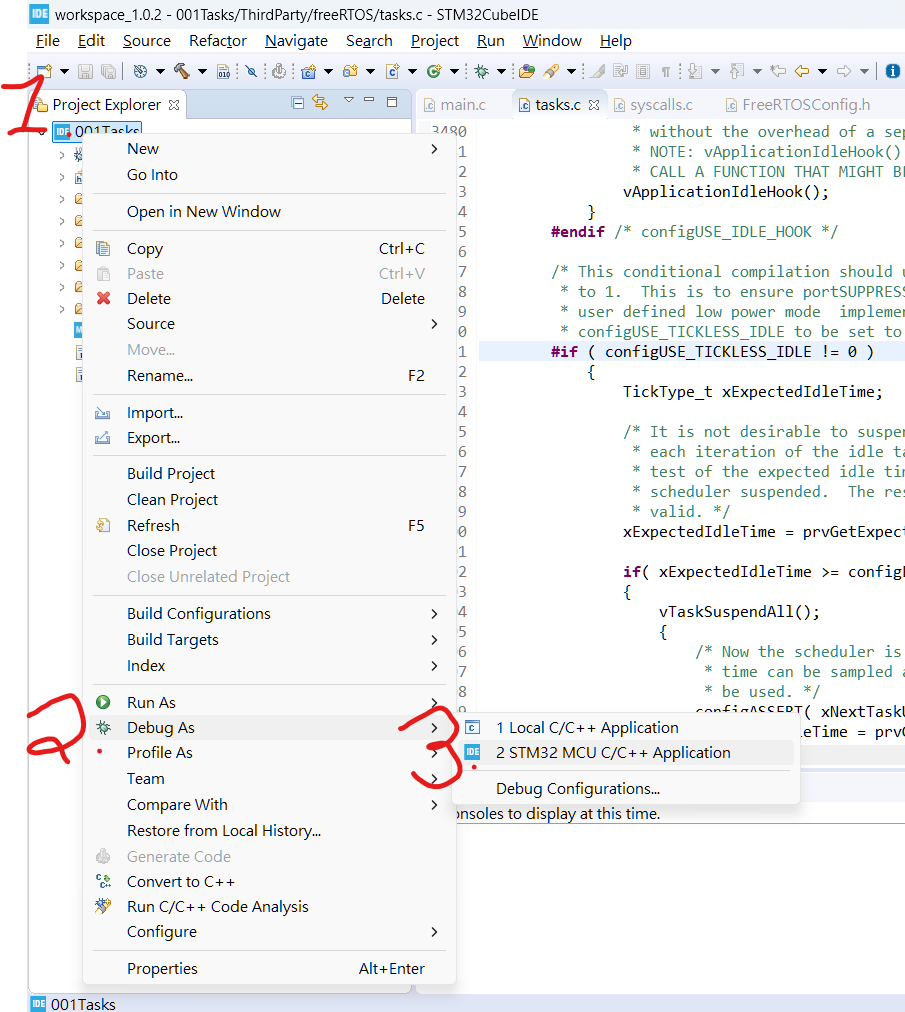905x1012 pixels.
Task: Click the Collapse All icon in Project Explorer
Action: pyautogui.click(x=298, y=102)
